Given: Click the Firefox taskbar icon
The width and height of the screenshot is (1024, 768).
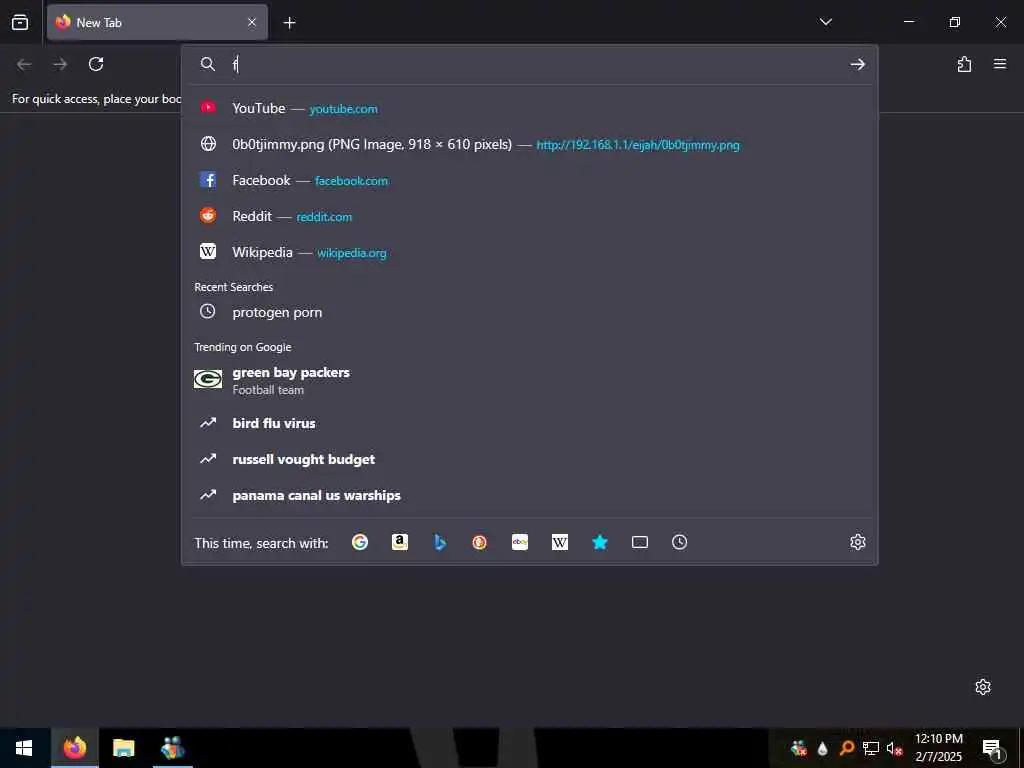Looking at the screenshot, I should point(75,748).
